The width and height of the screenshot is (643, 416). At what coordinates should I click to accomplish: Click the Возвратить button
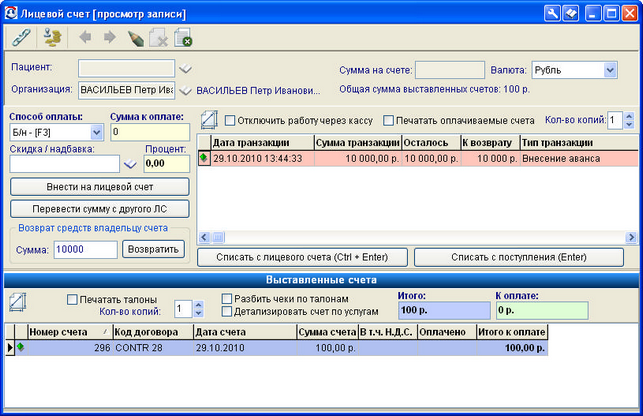153,249
